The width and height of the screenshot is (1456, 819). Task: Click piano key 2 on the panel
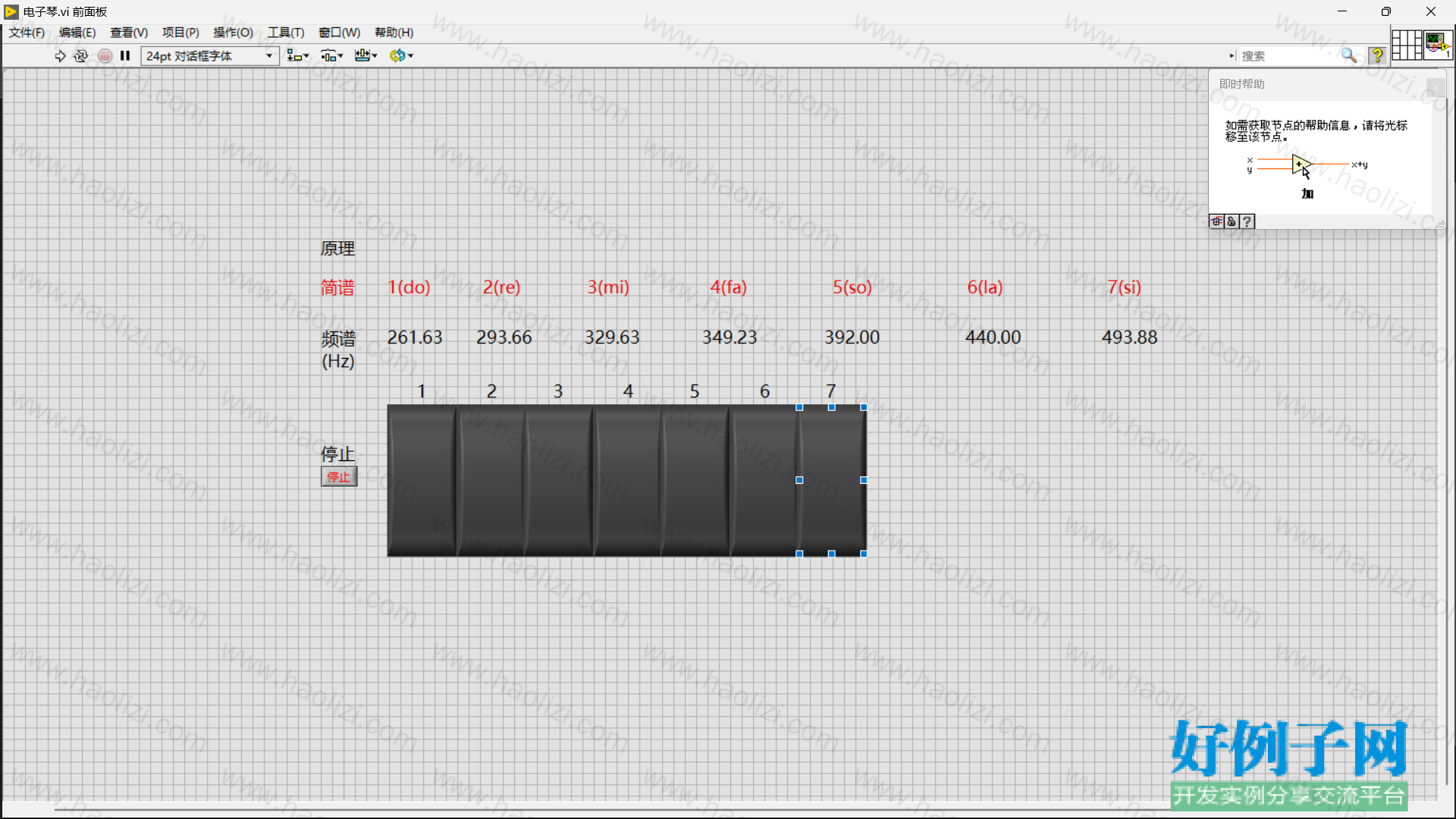coord(491,480)
